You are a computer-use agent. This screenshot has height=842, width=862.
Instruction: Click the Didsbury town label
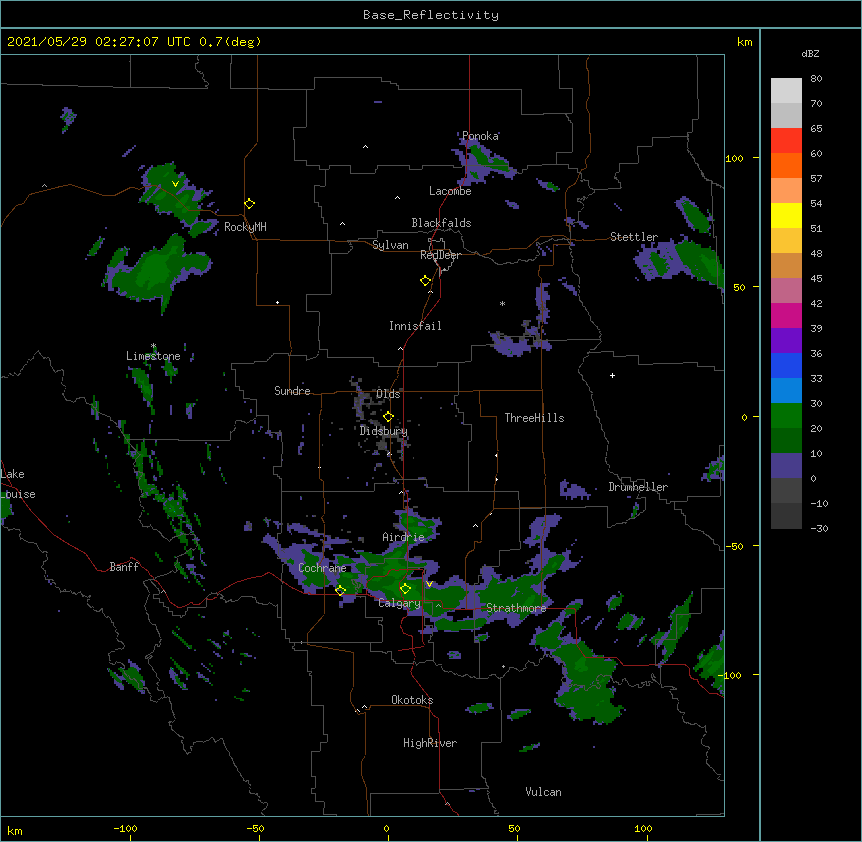383,431
